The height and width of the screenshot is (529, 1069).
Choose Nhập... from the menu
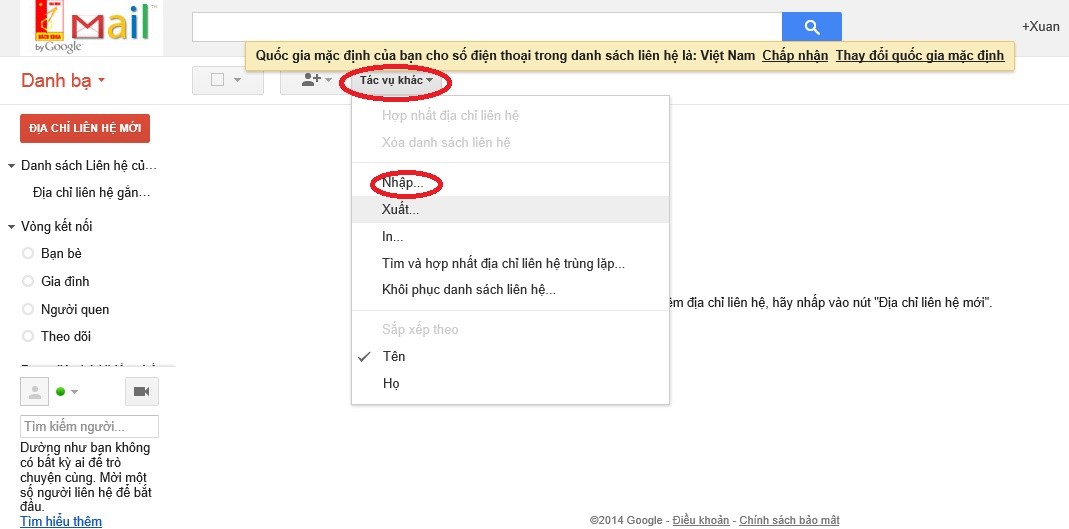[402, 184]
